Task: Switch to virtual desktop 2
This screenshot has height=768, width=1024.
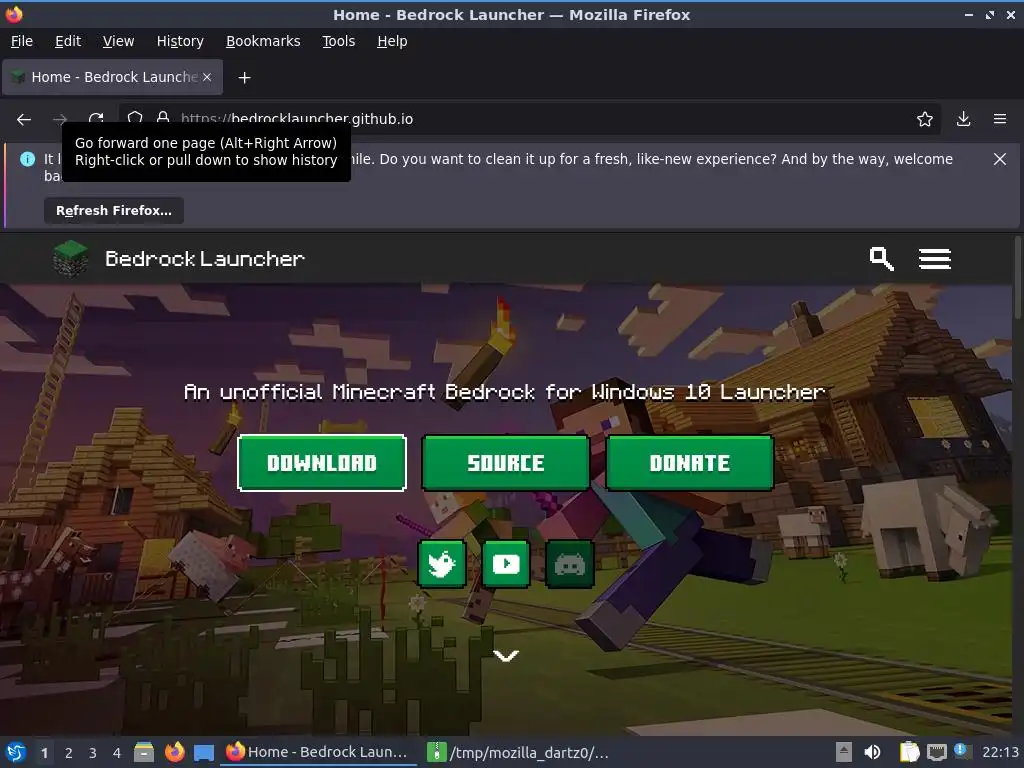Action: (69, 753)
